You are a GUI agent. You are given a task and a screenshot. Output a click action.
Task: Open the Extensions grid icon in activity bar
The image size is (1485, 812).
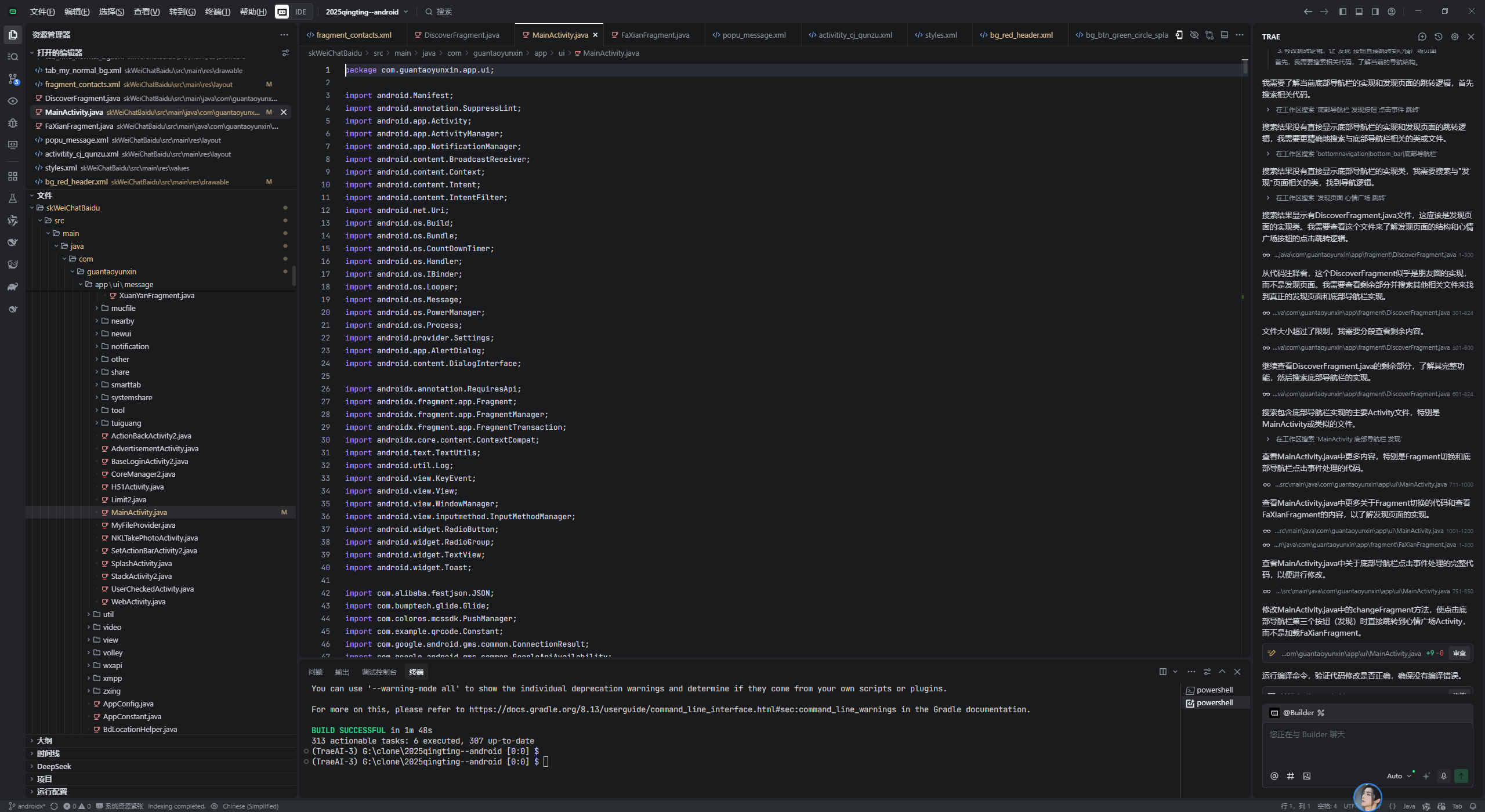click(x=13, y=176)
